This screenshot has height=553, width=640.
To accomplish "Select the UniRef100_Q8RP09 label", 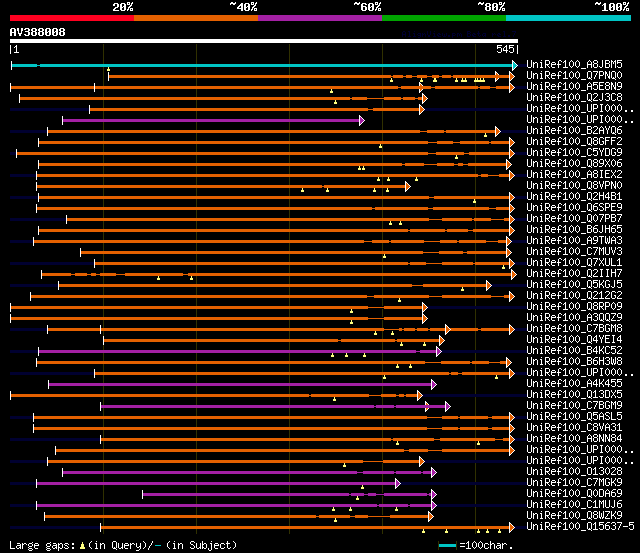I will [574, 307].
